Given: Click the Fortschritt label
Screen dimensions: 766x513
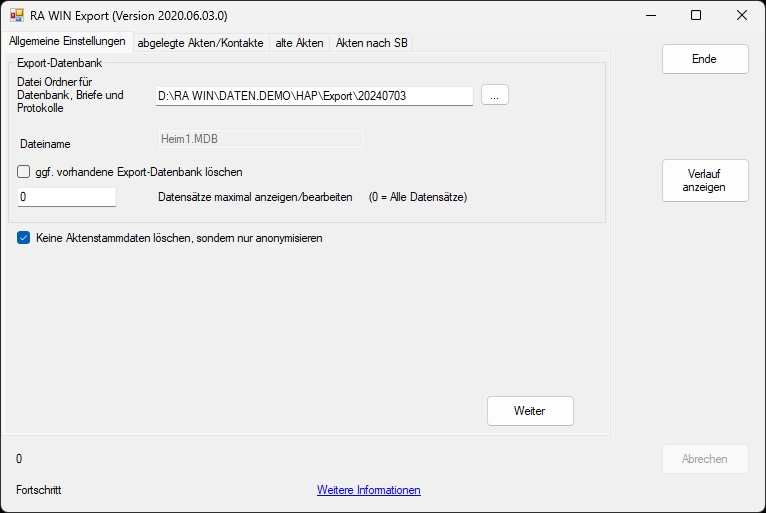Looking at the screenshot, I should coord(39,490).
